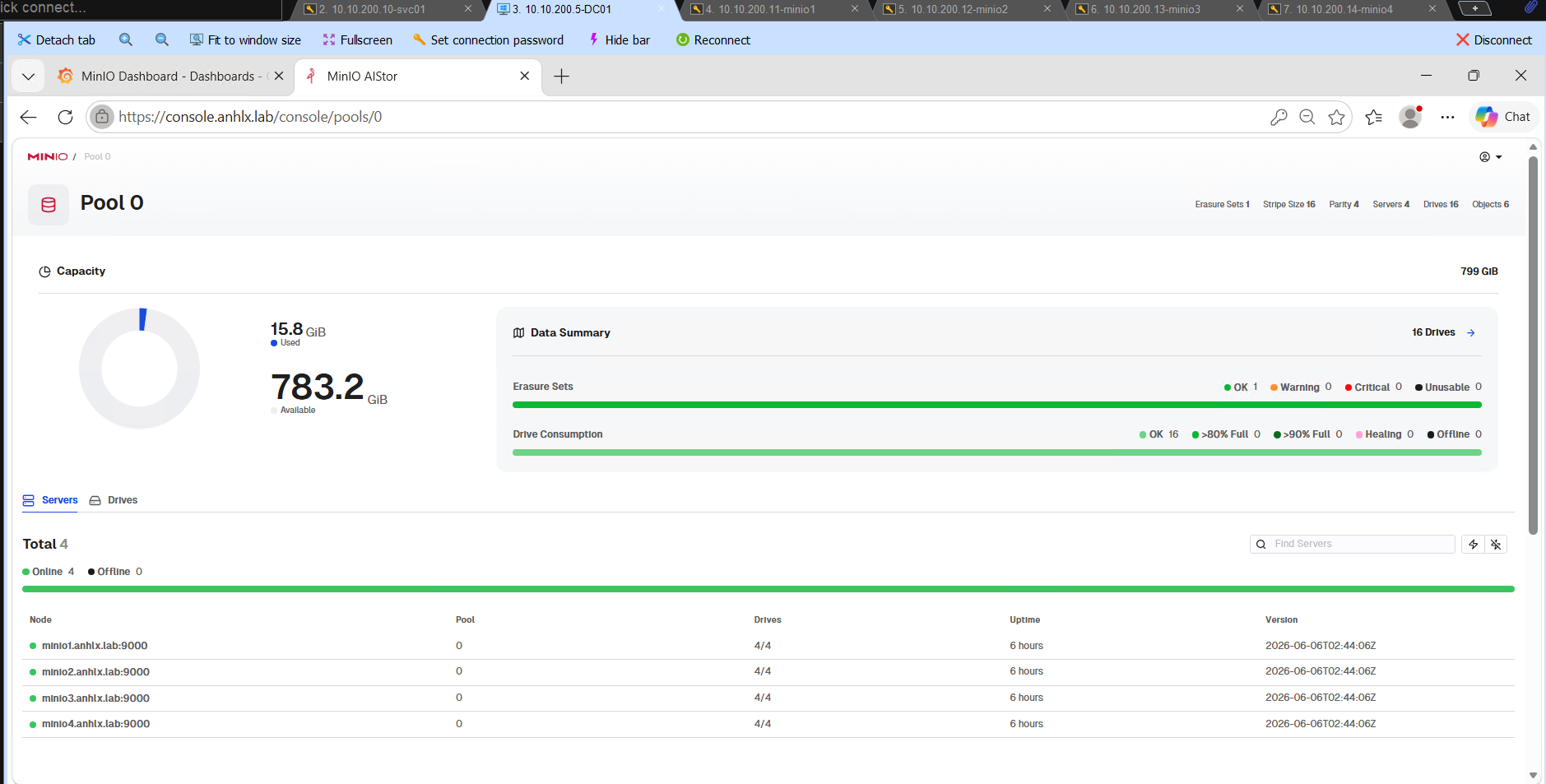
Task: Refresh the browser page
Action: [66, 117]
